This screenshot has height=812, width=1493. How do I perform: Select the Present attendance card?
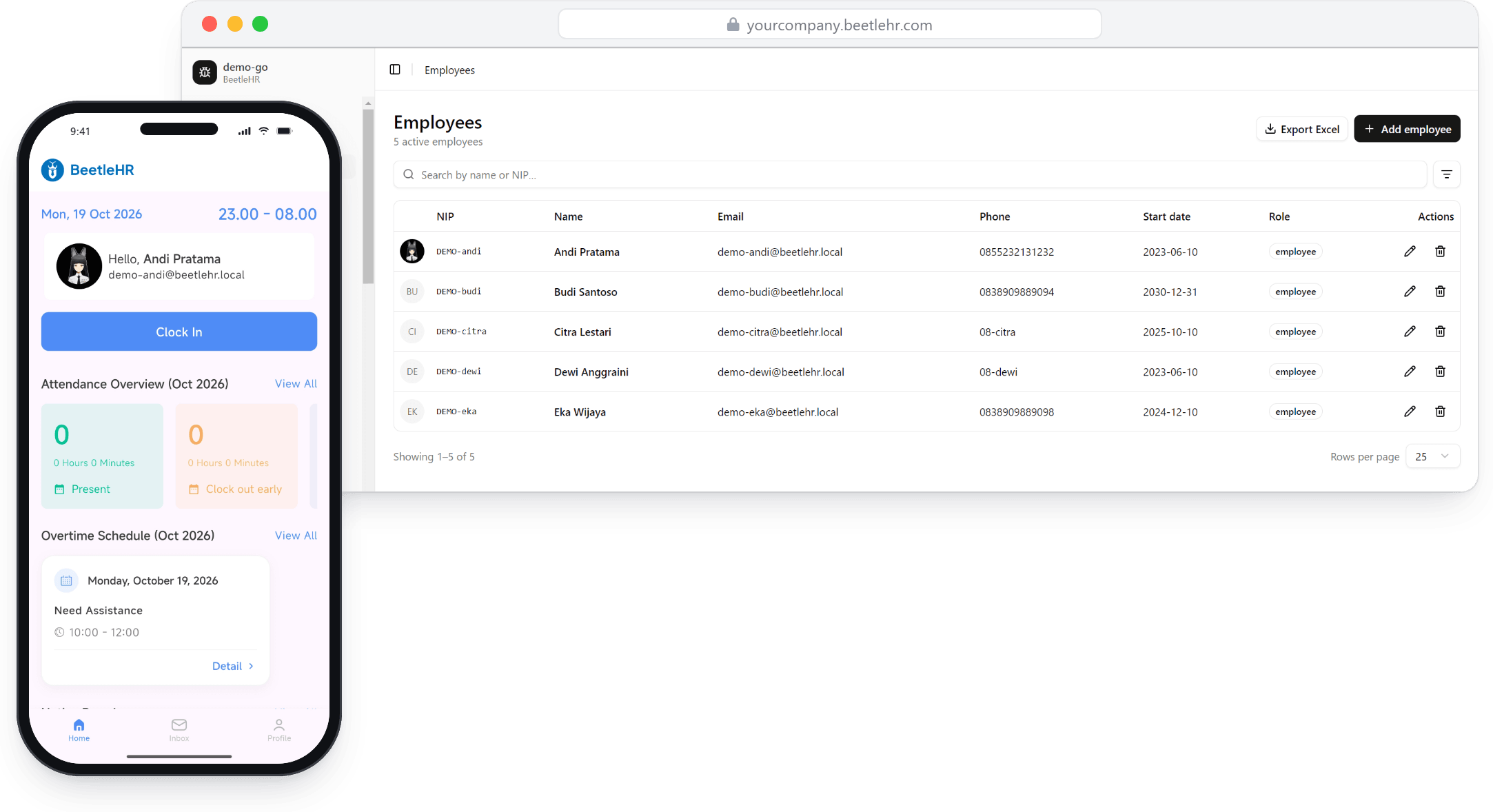[102, 456]
